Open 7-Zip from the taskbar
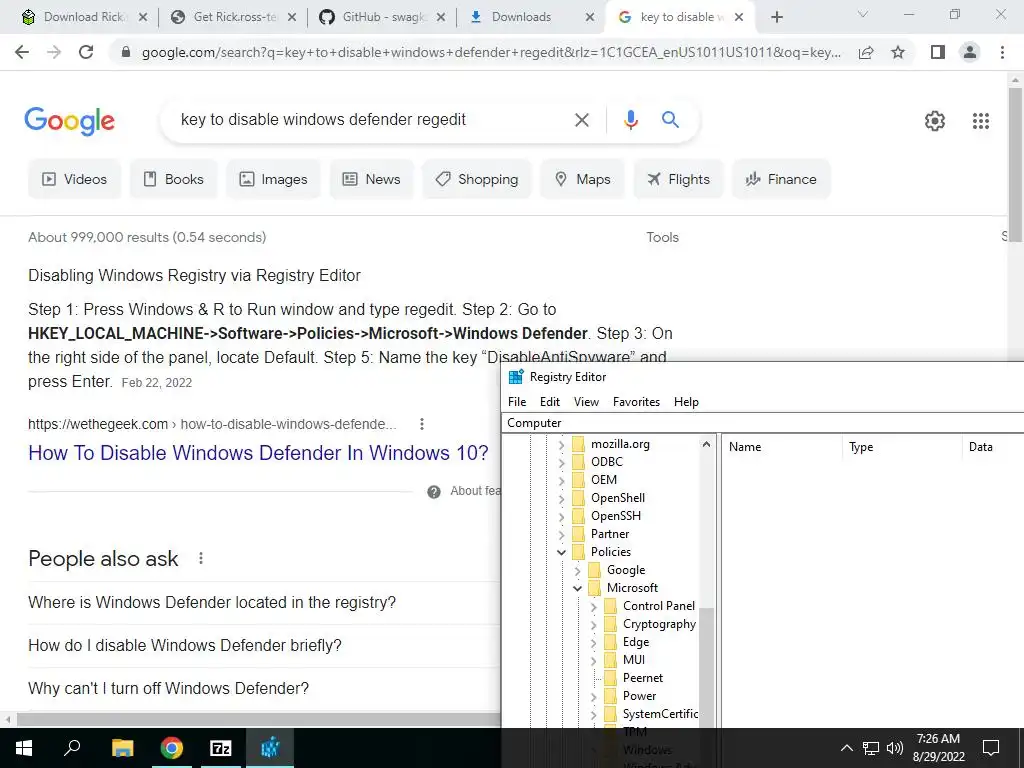 pos(221,748)
